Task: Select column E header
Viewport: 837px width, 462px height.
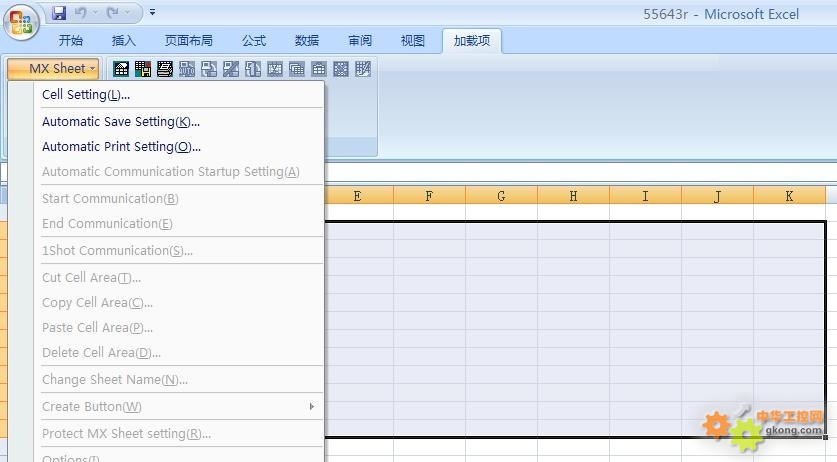Action: coord(357,195)
